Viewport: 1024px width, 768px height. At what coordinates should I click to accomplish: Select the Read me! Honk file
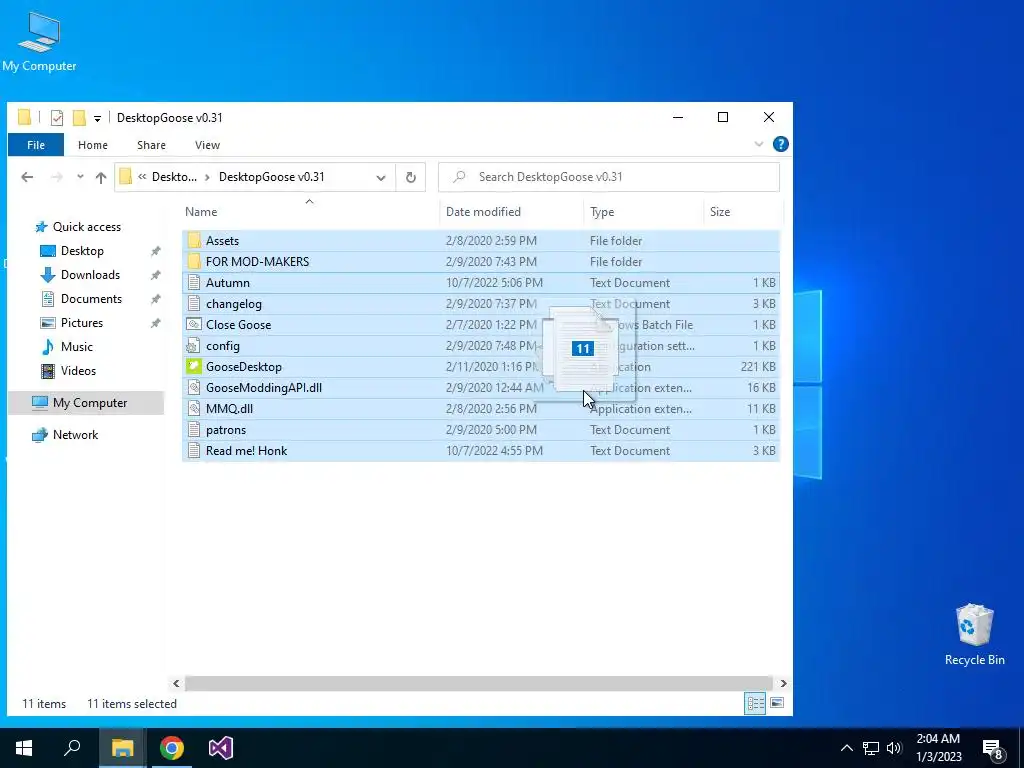point(481,451)
